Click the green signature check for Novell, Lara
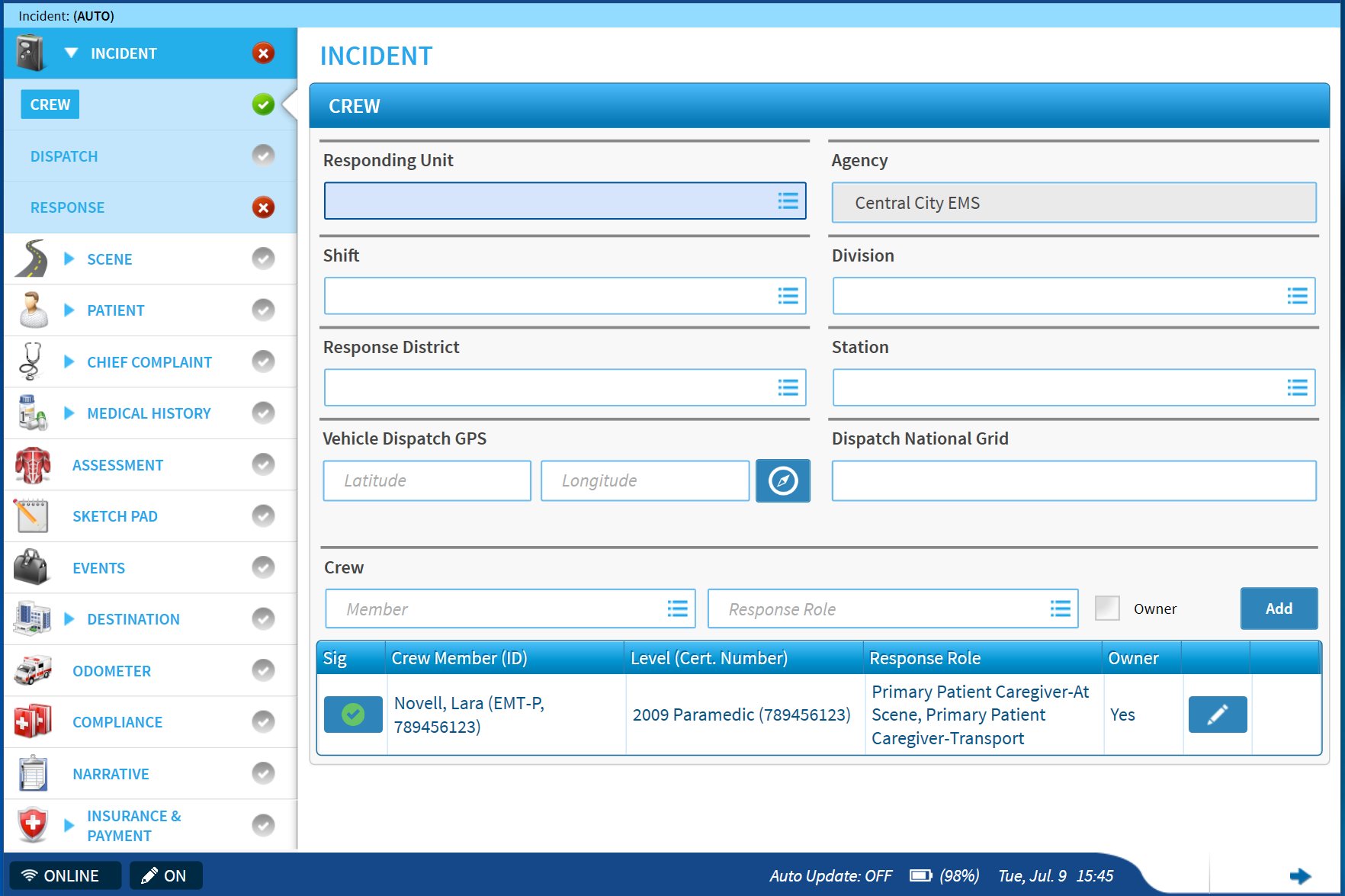The height and width of the screenshot is (896, 1345). pyautogui.click(x=353, y=715)
